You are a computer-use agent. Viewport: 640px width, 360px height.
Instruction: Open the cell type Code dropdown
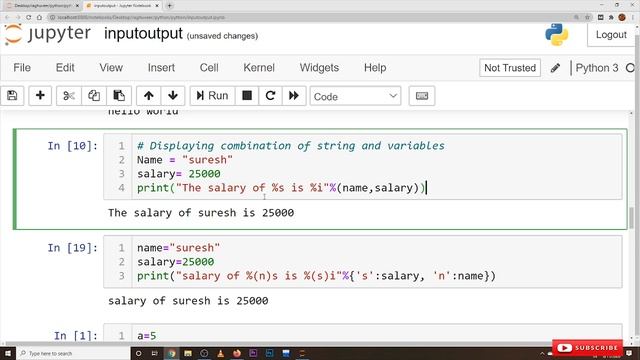(355, 96)
